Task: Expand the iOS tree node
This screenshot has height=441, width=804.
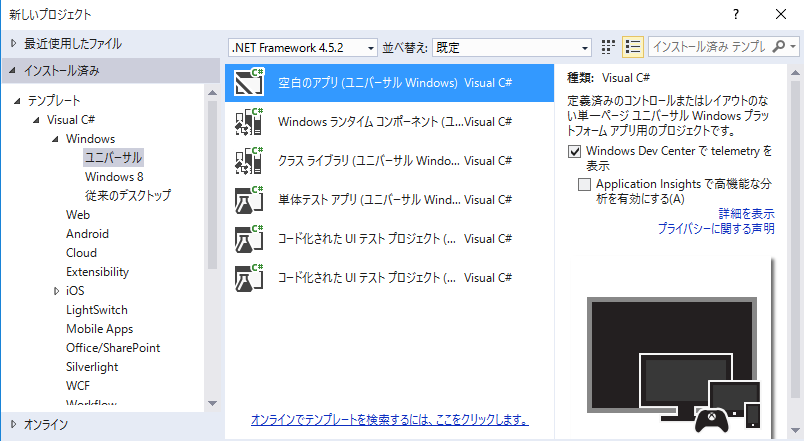Action: click(56, 291)
